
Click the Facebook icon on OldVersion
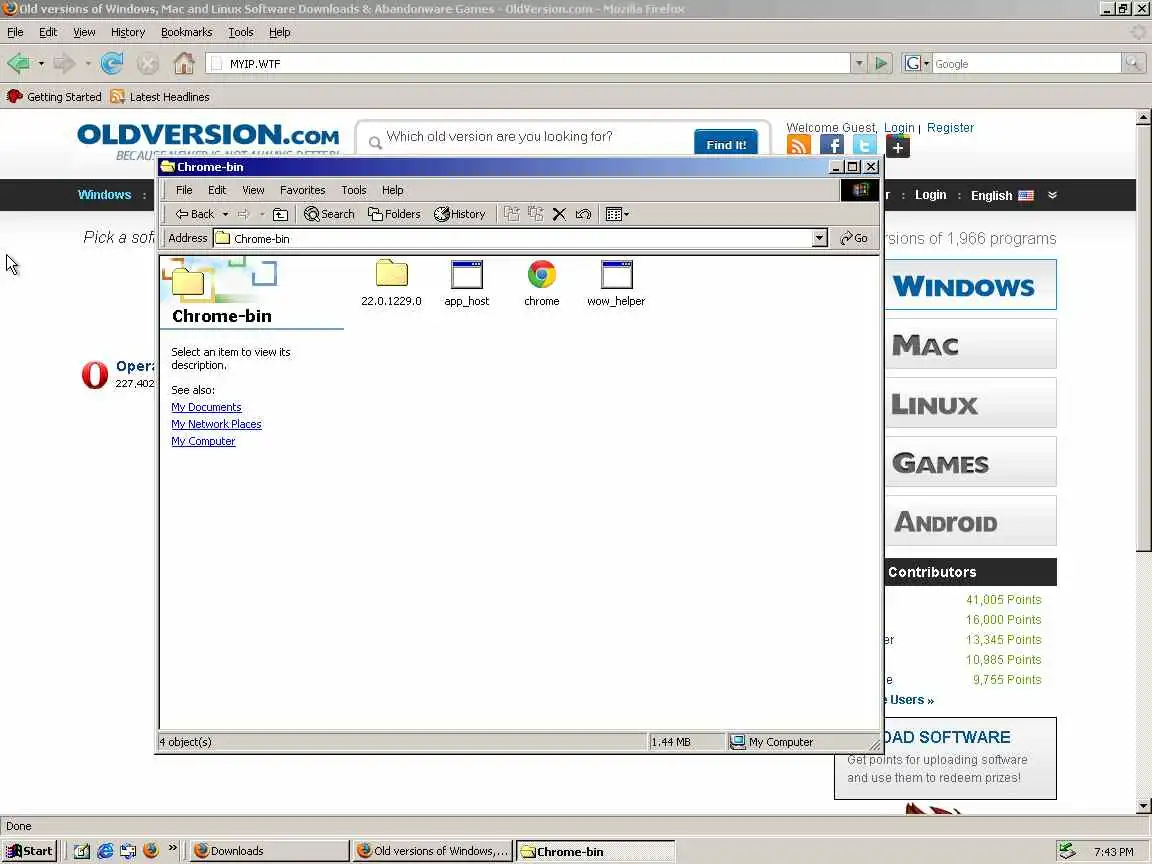click(x=832, y=145)
